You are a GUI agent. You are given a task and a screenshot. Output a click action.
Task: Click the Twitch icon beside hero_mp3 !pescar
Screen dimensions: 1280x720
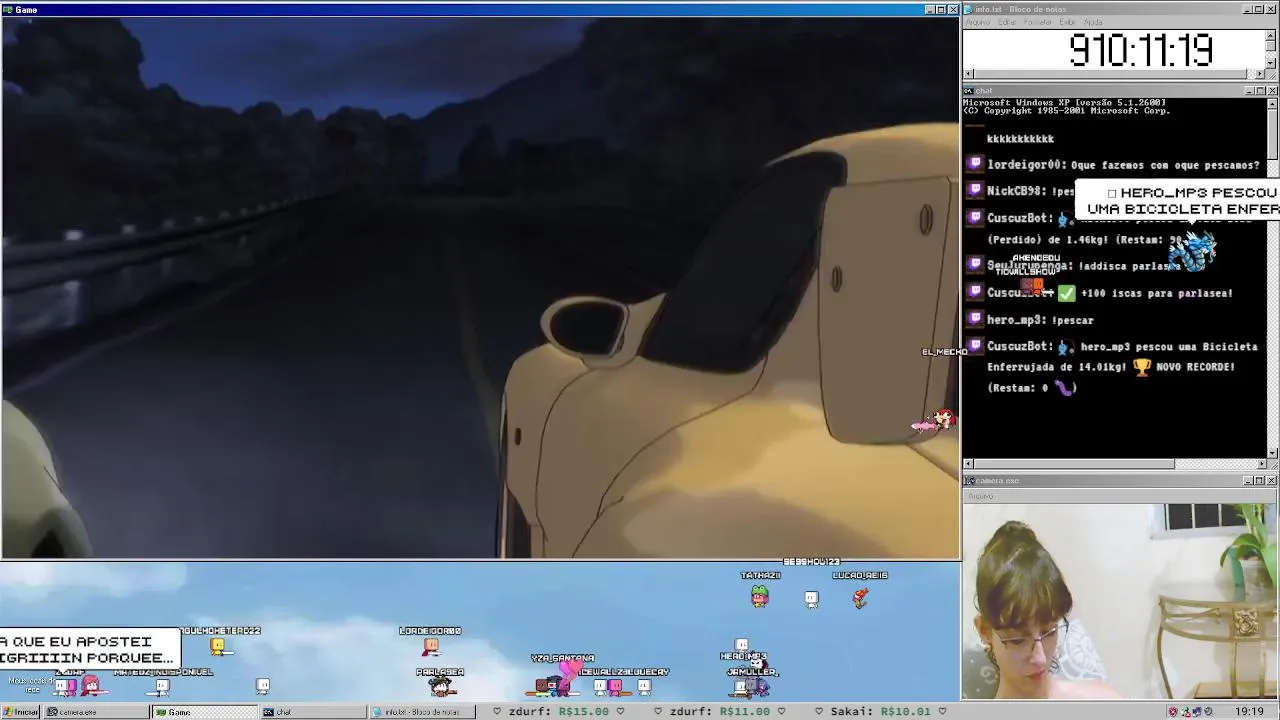[975, 319]
